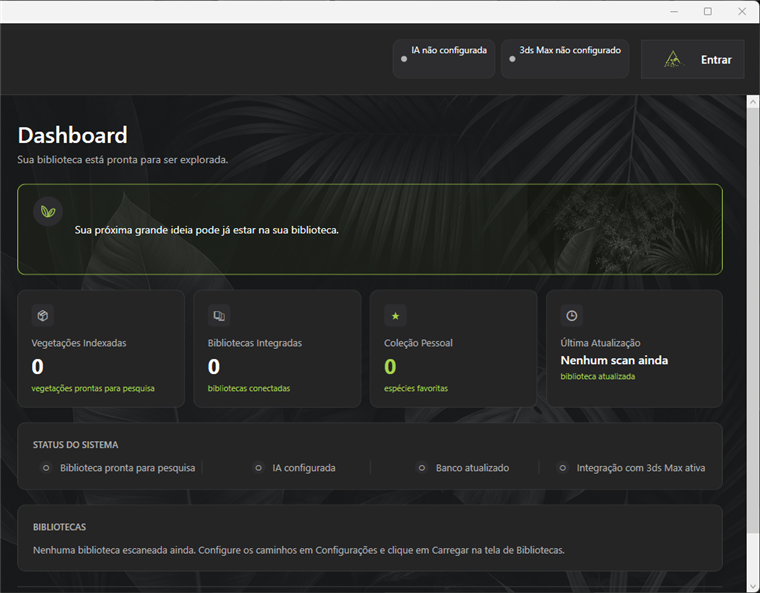Click the Entrar login button
Image resolution: width=760 pixels, height=593 pixels.
pyautogui.click(x=692, y=59)
